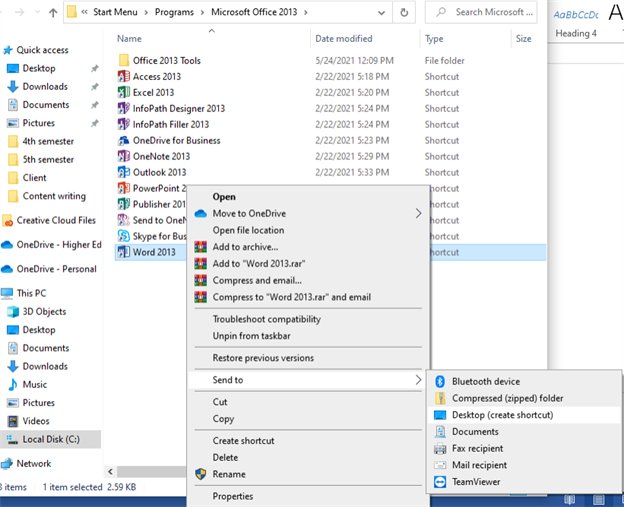The height and width of the screenshot is (507, 624).
Task: Click Microsoft Office 2013 breadcrumb
Action: coord(260,13)
